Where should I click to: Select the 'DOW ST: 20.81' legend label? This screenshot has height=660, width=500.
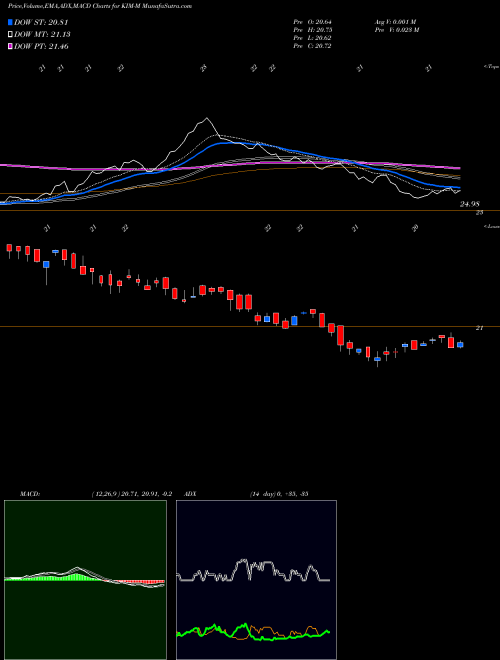(x=41, y=23)
